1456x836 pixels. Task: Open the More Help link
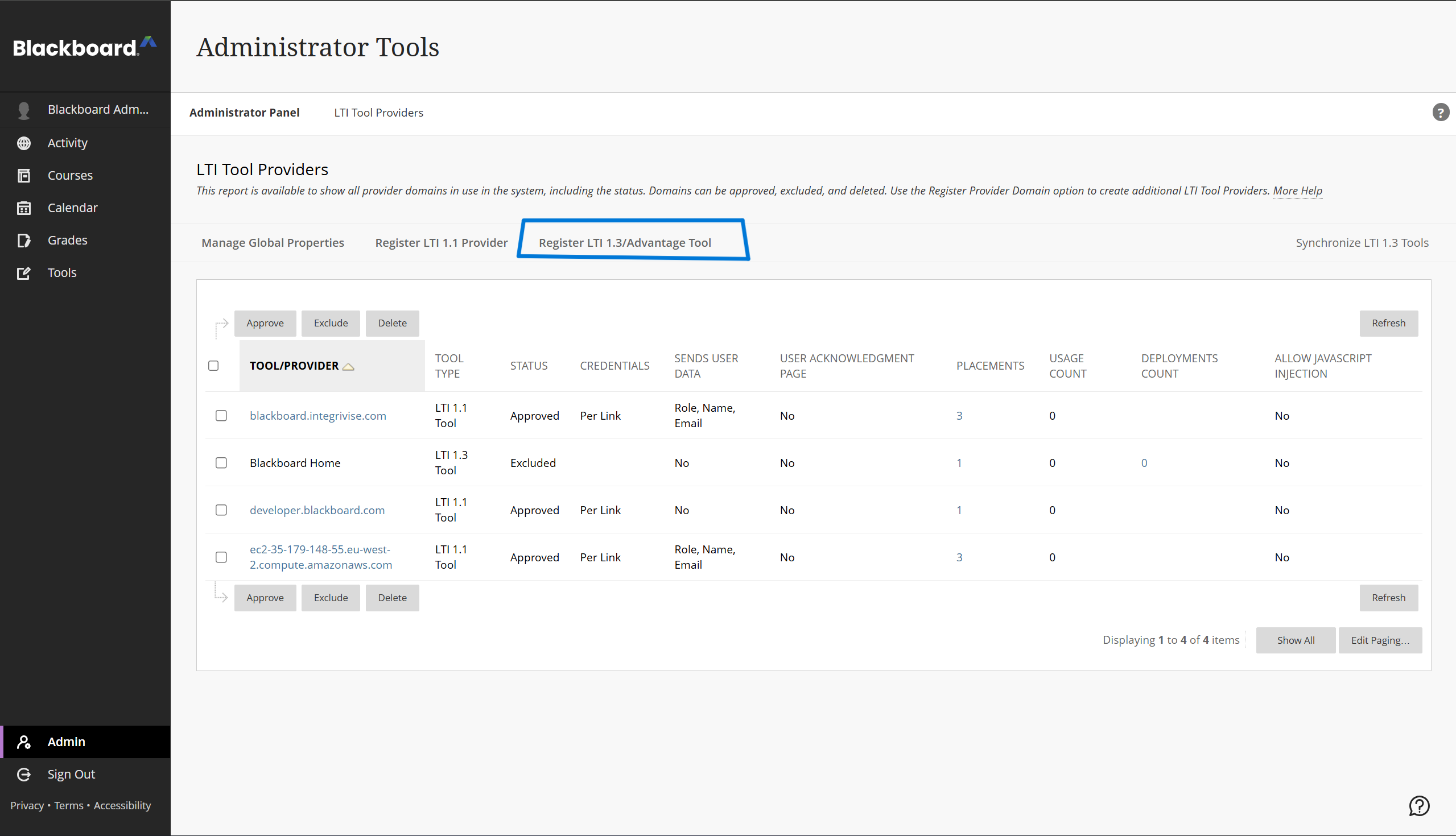(x=1297, y=191)
